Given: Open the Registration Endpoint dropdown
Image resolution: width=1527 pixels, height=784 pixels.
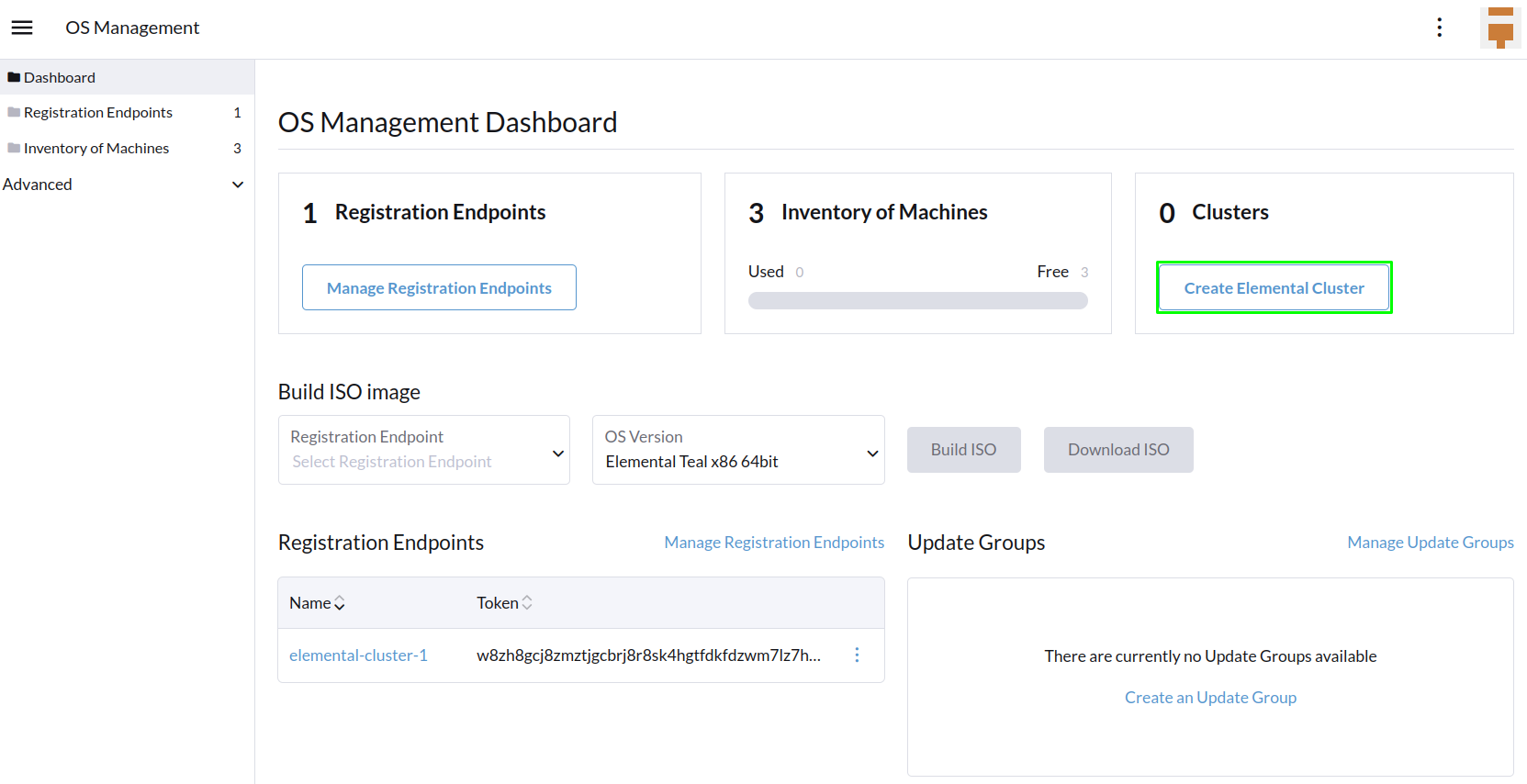Looking at the screenshot, I should (424, 450).
